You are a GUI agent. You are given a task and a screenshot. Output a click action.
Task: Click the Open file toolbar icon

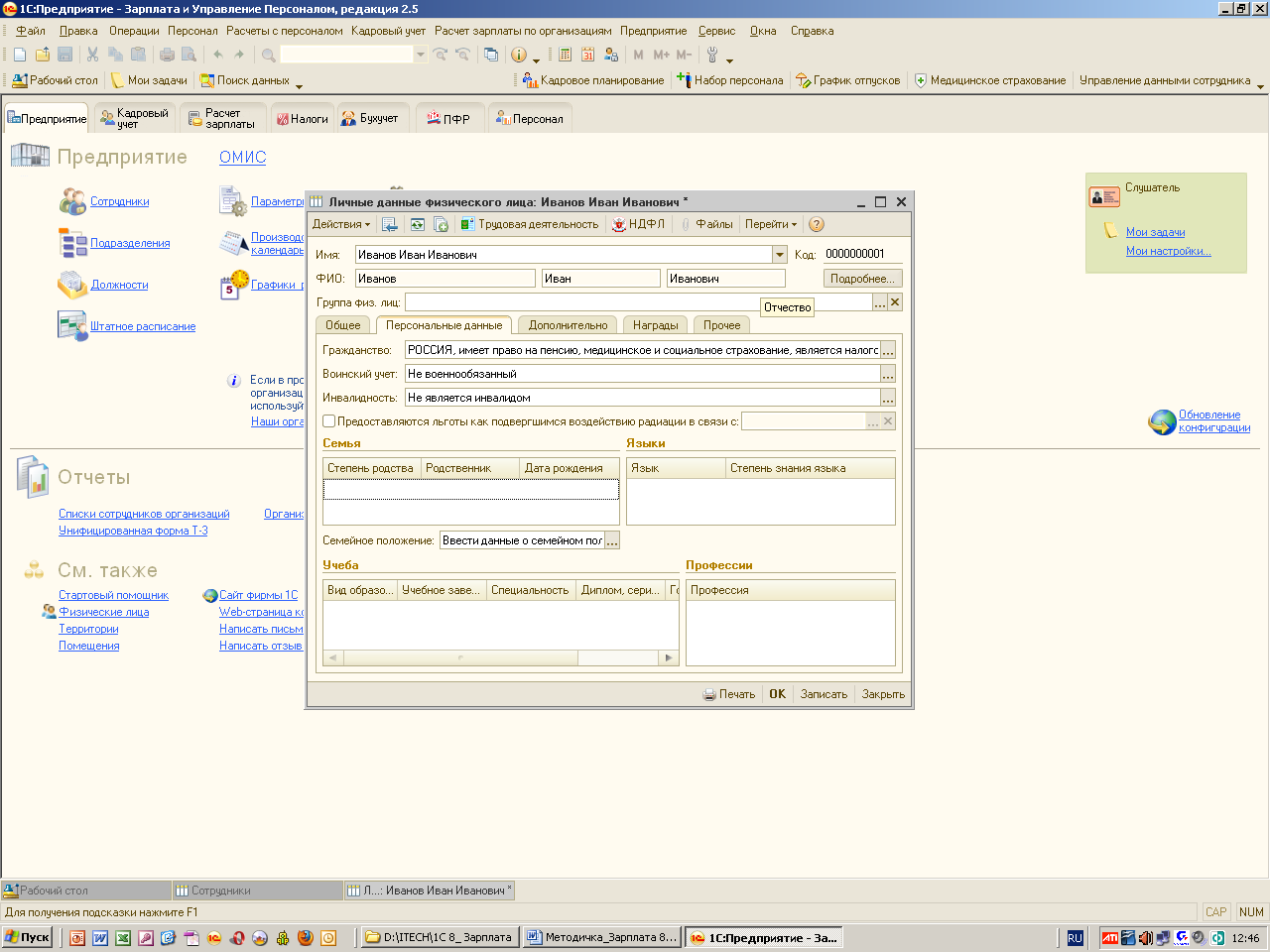(x=42, y=55)
